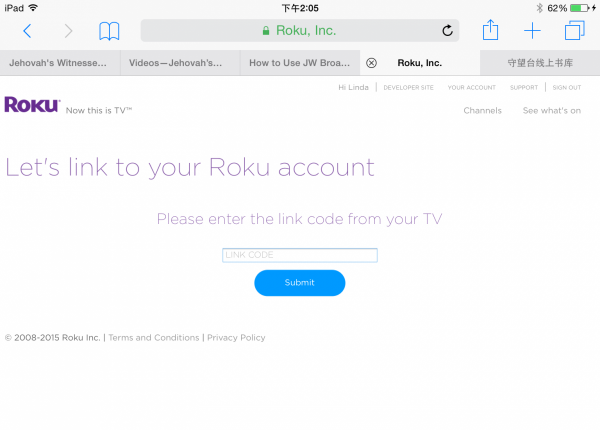The height and width of the screenshot is (430, 600).
Task: Open the bookmarks book icon
Action: pyautogui.click(x=109, y=31)
